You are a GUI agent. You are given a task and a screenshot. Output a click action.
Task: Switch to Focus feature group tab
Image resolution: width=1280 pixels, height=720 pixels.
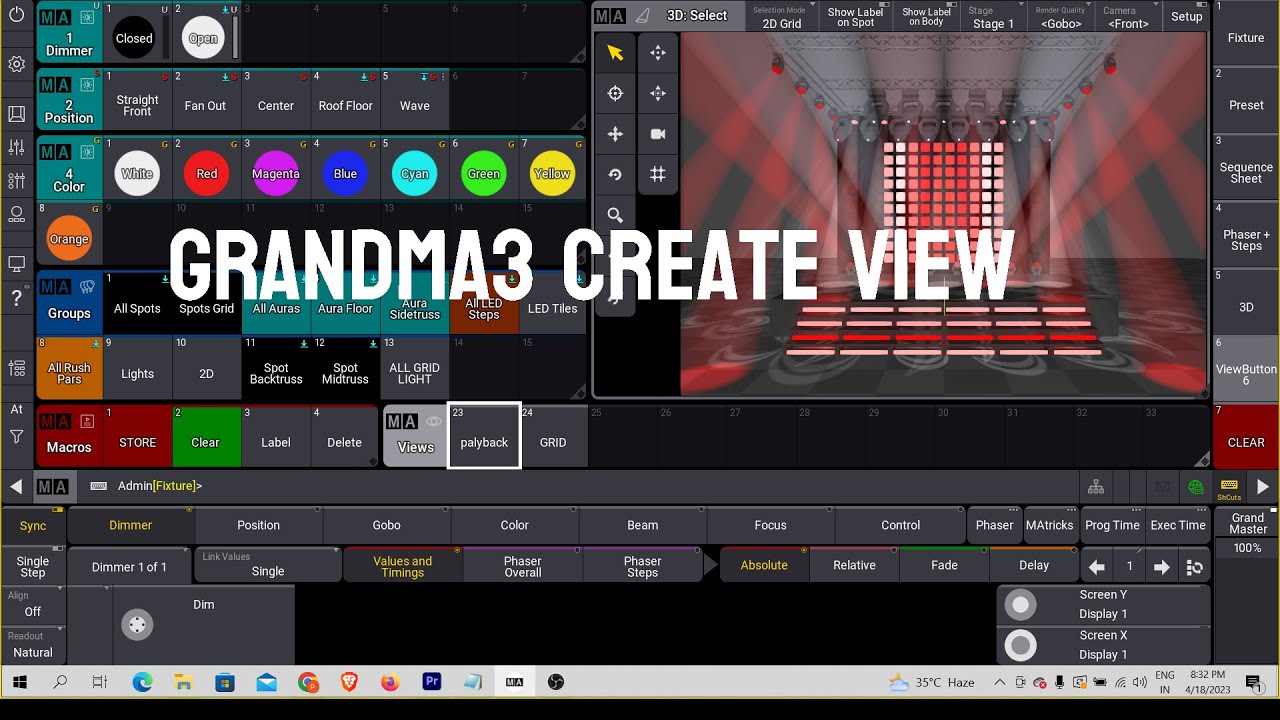pos(770,525)
